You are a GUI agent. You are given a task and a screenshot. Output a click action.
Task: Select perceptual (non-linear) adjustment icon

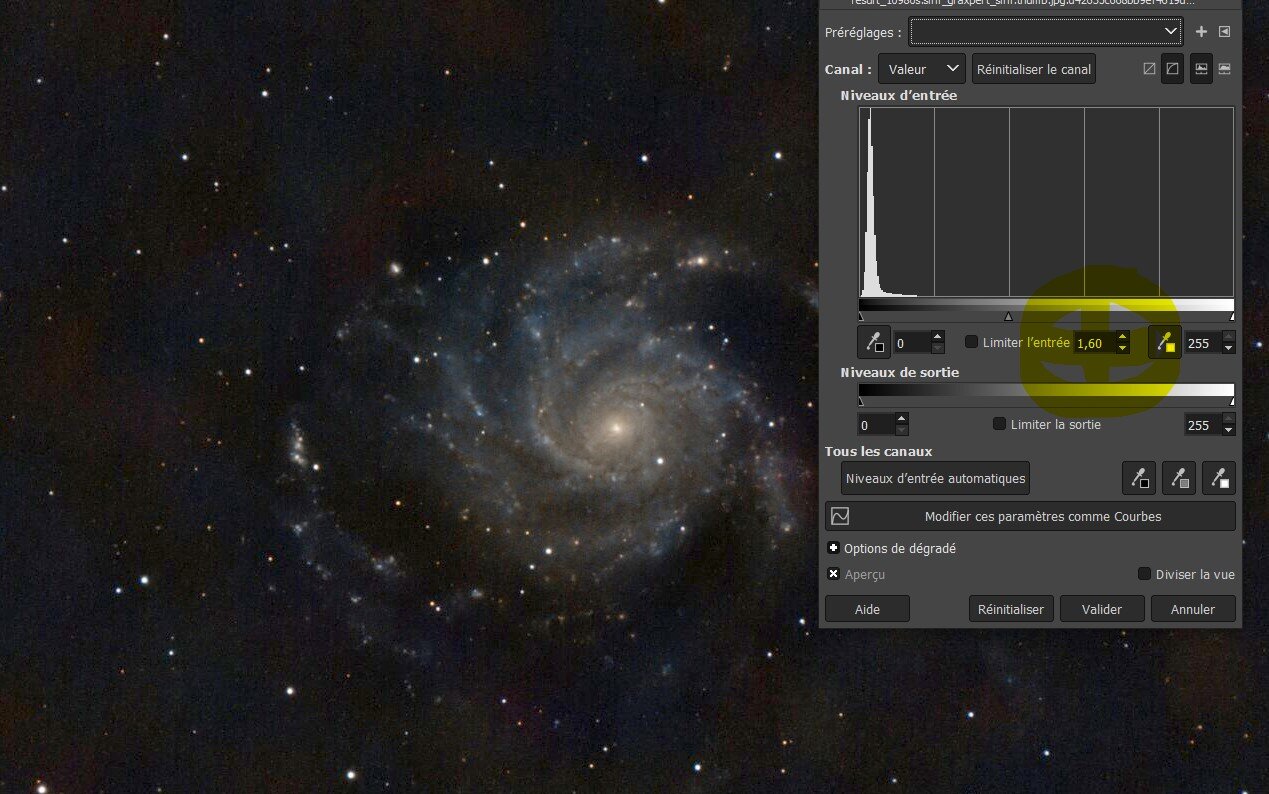click(1172, 69)
